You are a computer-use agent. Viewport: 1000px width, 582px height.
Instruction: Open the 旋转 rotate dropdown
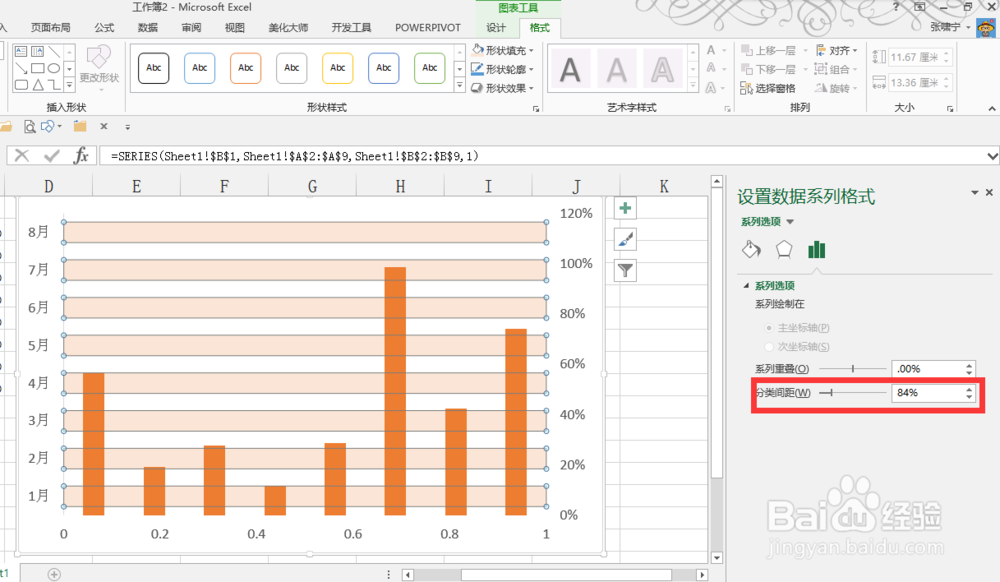[x=837, y=88]
